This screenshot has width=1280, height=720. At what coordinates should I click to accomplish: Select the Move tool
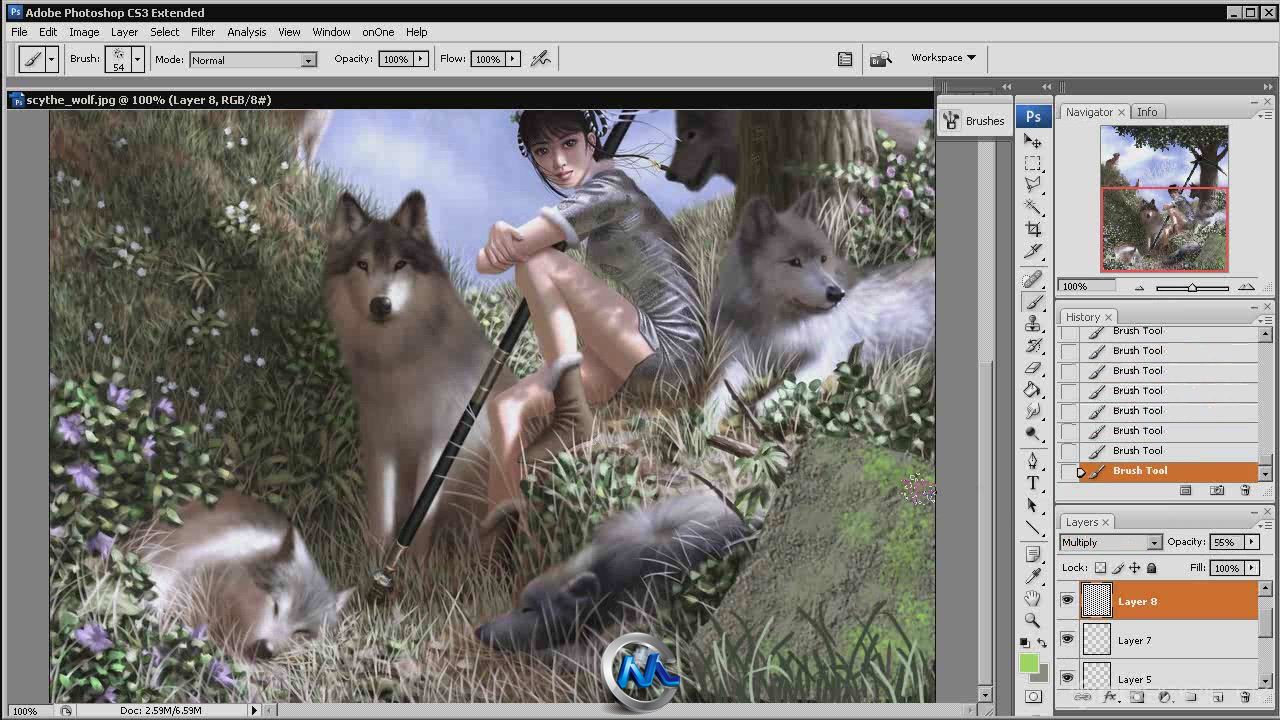[x=1033, y=141]
